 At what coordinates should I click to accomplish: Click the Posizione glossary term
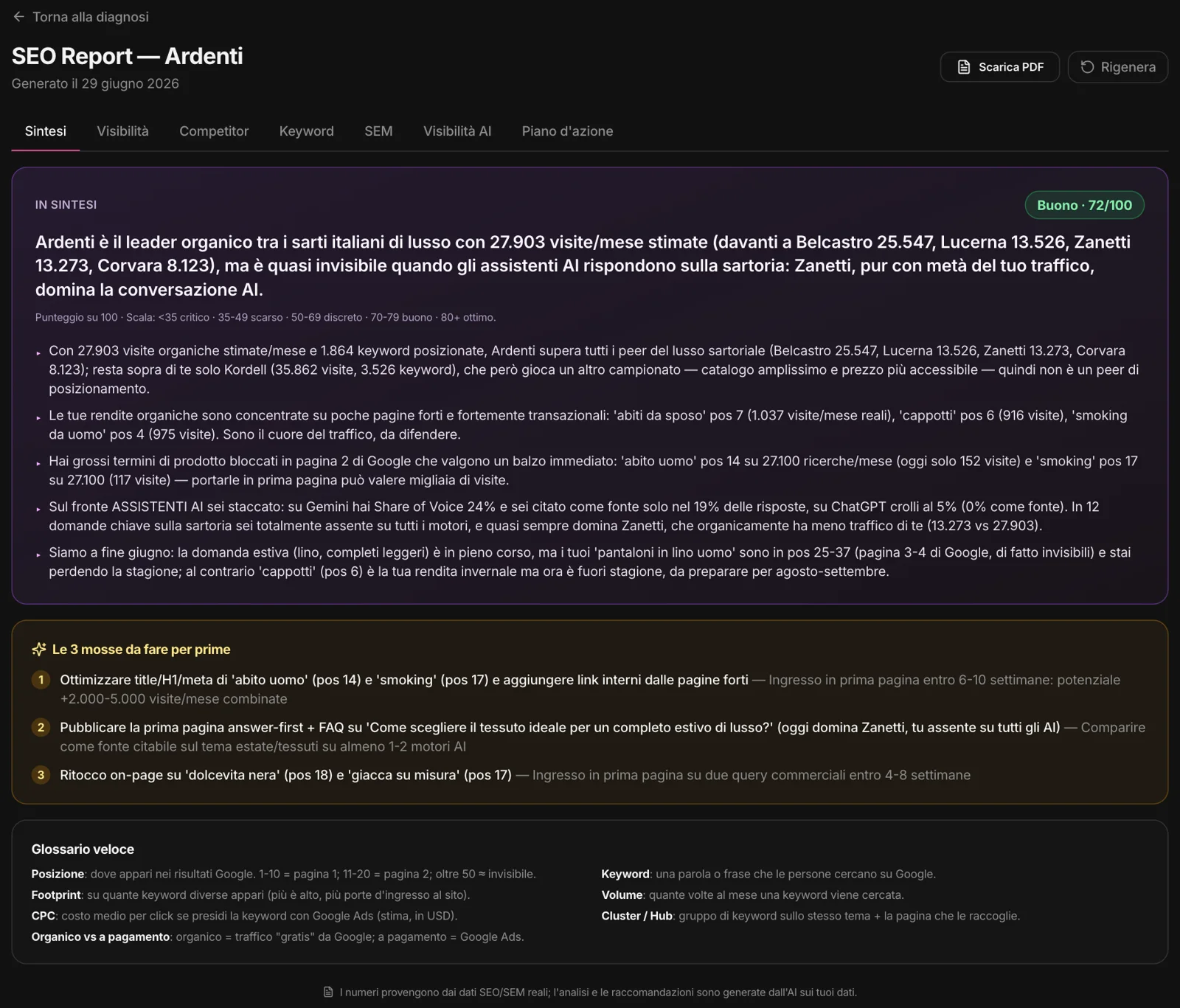click(58, 874)
